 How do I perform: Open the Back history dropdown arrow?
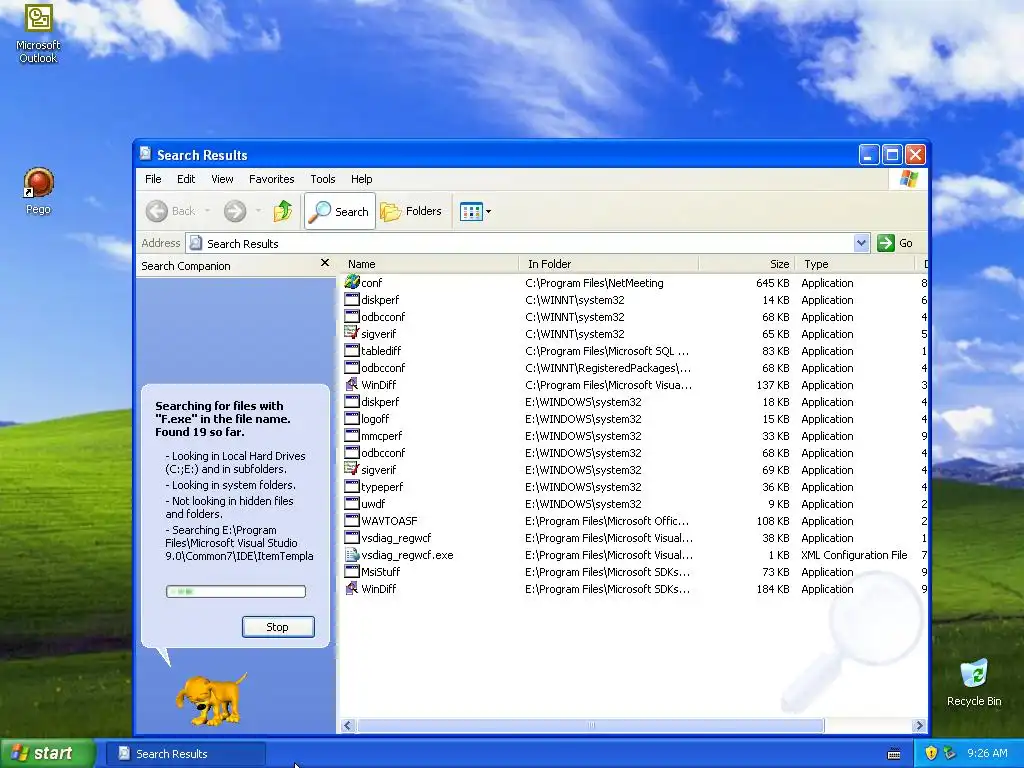click(208, 211)
